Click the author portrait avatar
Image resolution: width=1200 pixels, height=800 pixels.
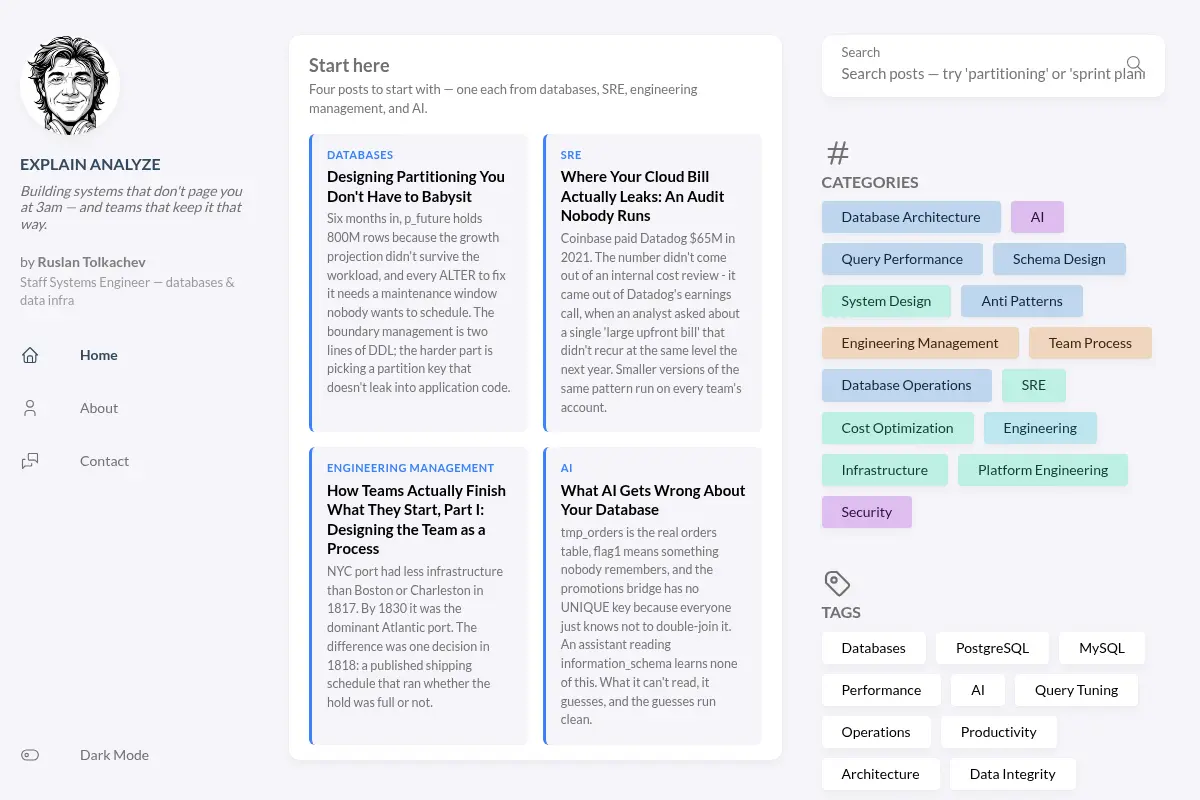point(70,85)
